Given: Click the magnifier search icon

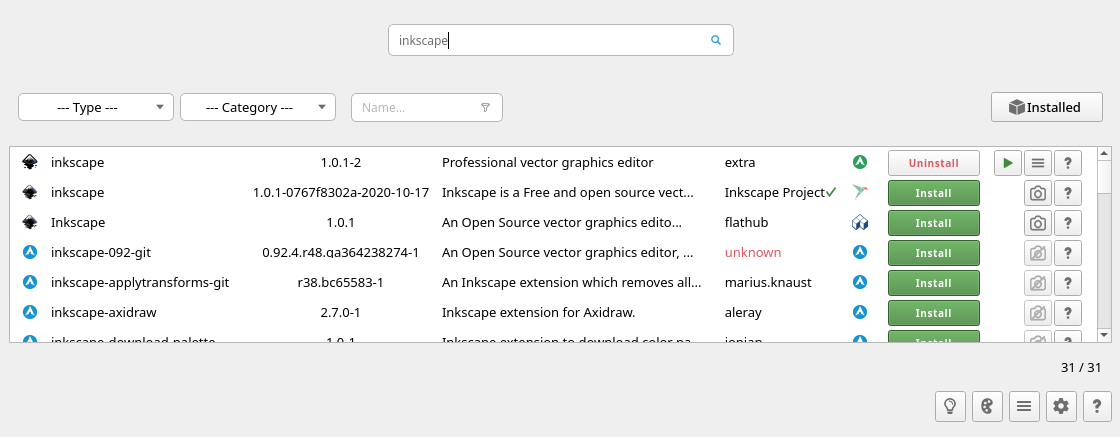Looking at the screenshot, I should tap(716, 41).
